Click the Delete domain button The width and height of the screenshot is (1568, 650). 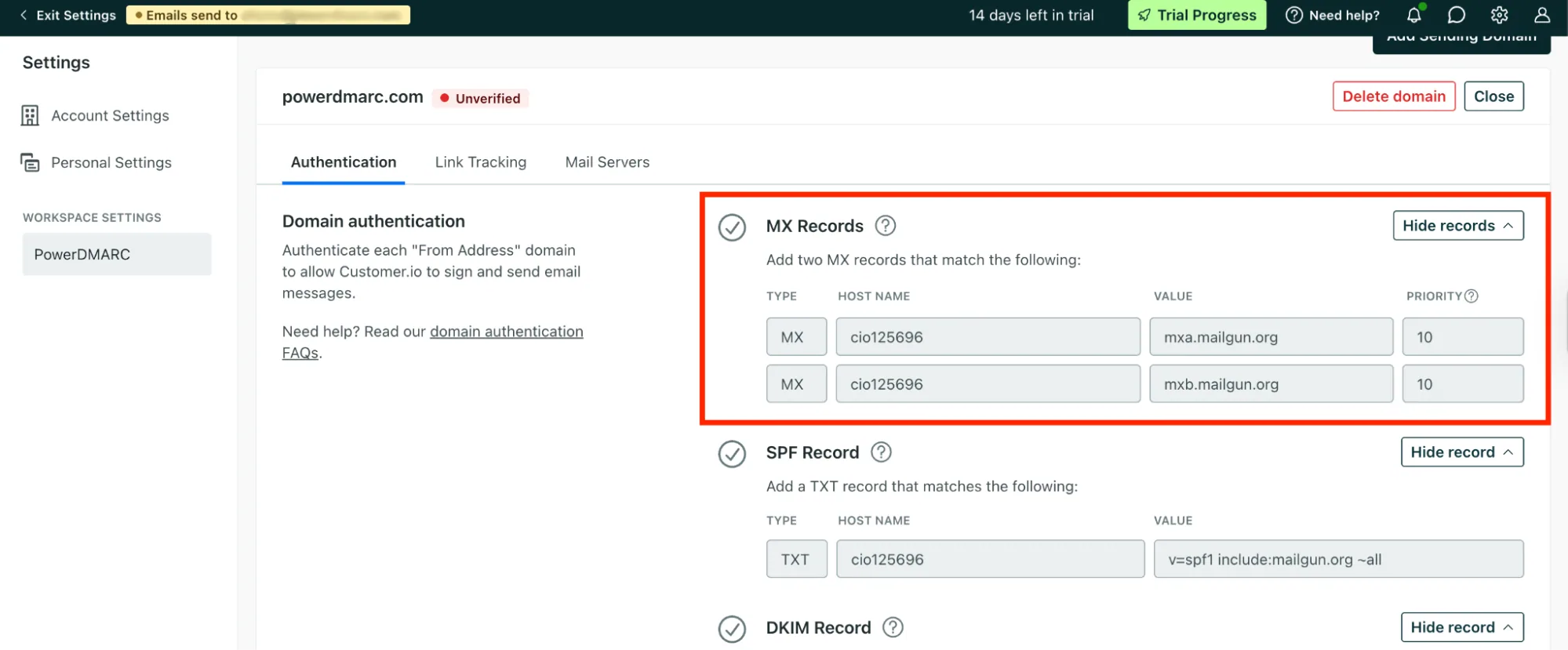click(x=1394, y=96)
